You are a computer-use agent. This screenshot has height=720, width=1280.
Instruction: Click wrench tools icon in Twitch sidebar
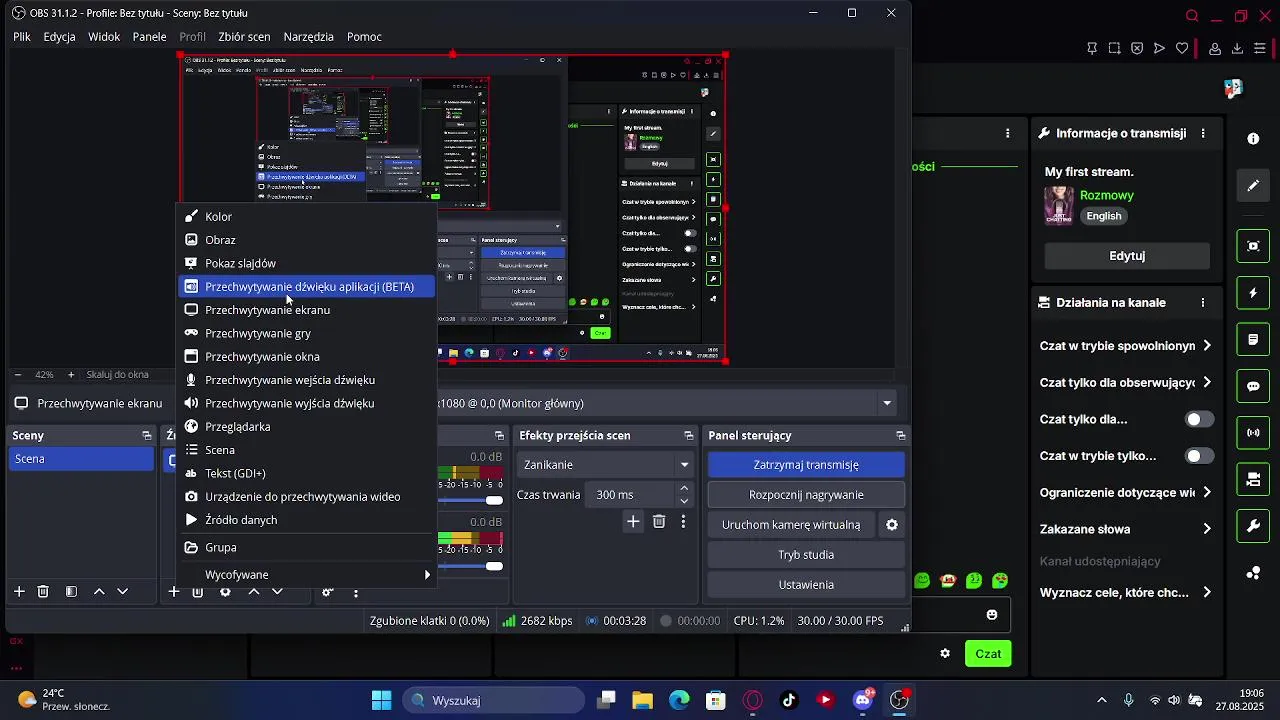1253,526
